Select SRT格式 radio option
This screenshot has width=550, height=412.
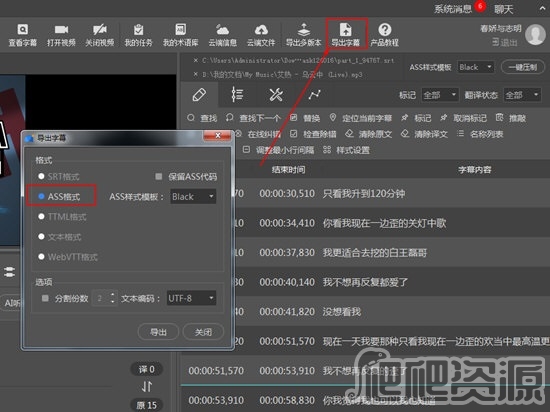coord(41,176)
